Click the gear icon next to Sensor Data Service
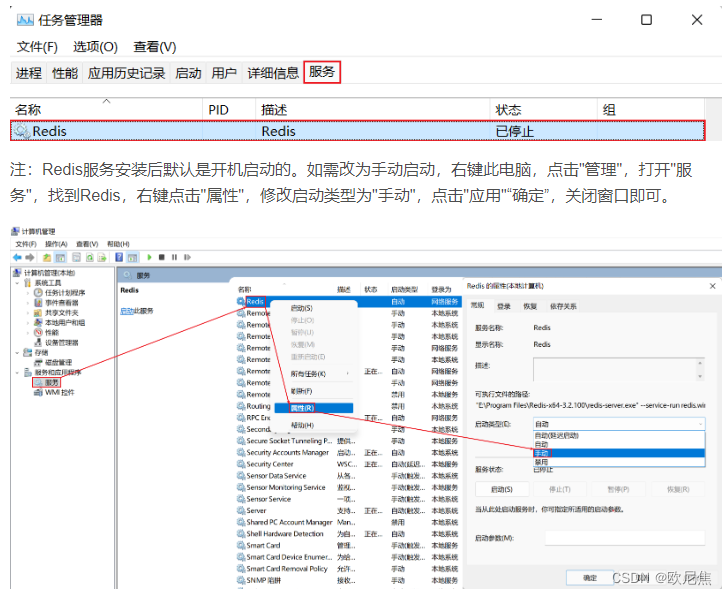727x595 pixels. pos(241,476)
